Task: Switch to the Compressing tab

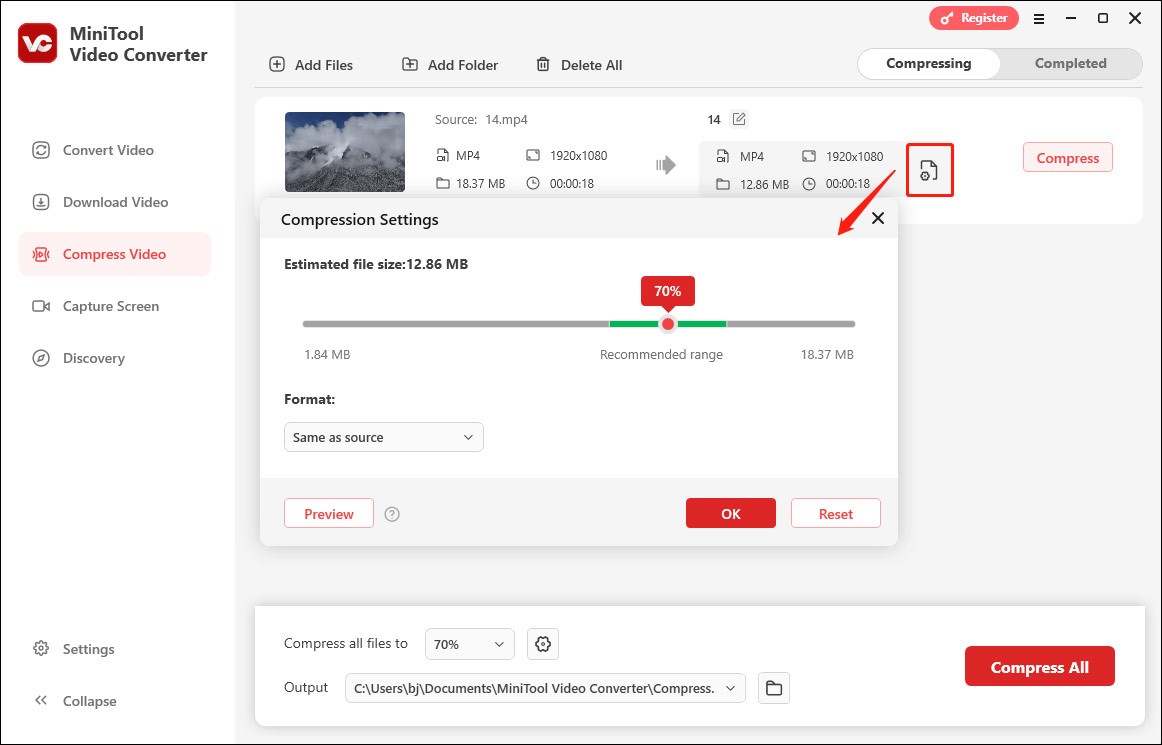Action: (x=929, y=64)
